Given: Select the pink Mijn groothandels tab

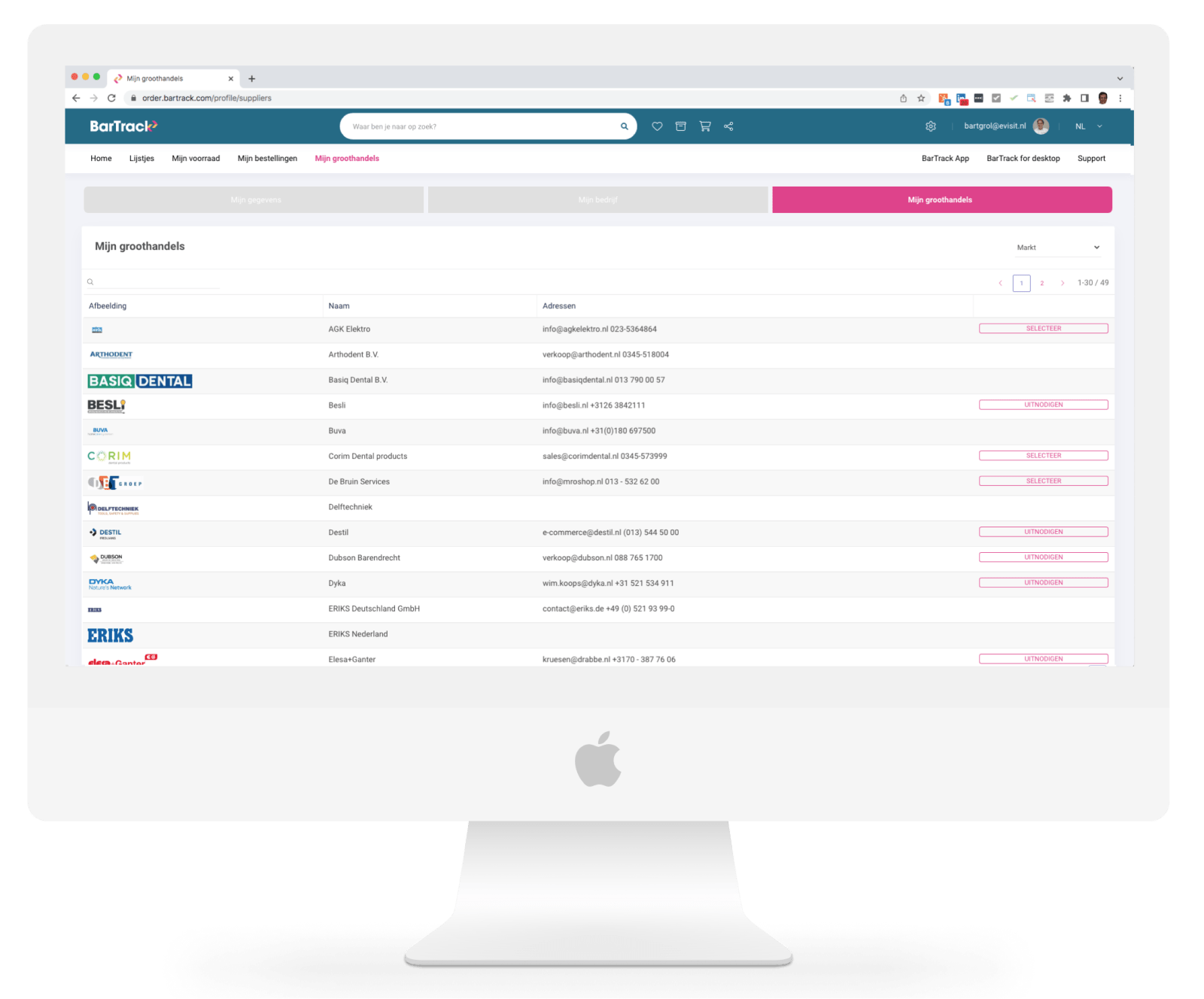Looking at the screenshot, I should (x=942, y=200).
